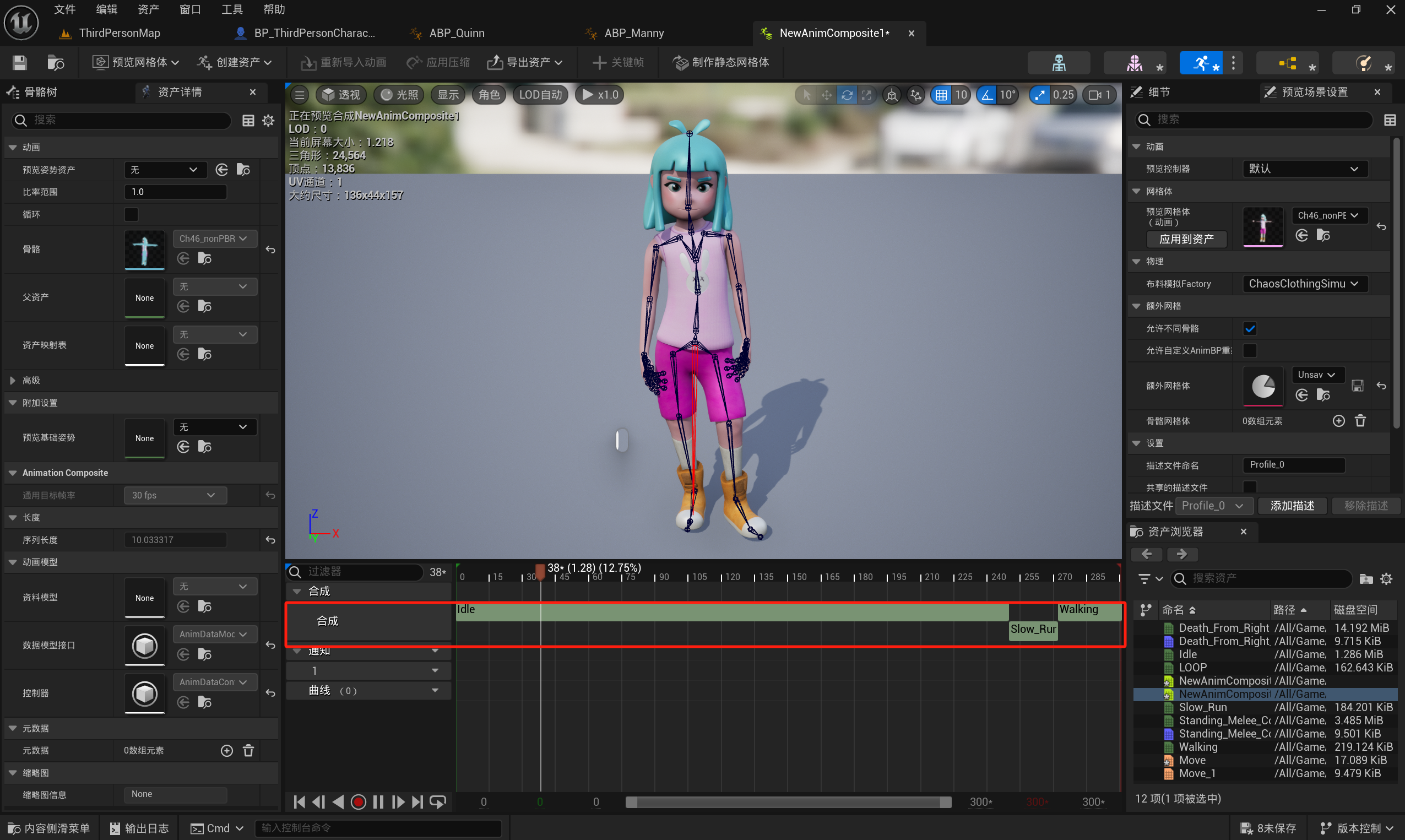Toggle the rotate transform mode icon in viewport
1405x840 pixels.
click(847, 95)
